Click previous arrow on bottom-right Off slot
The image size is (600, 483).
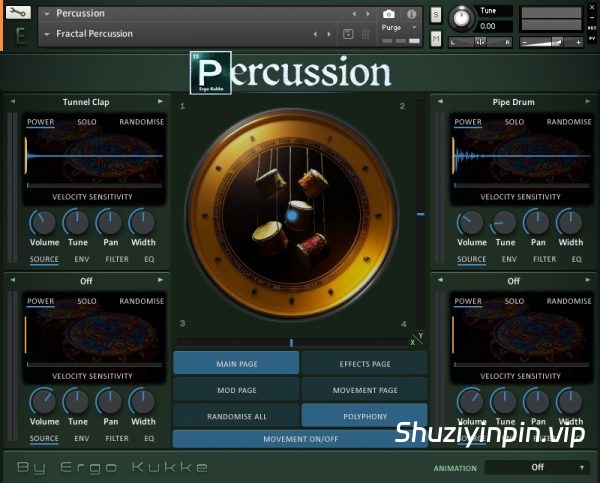click(x=440, y=280)
